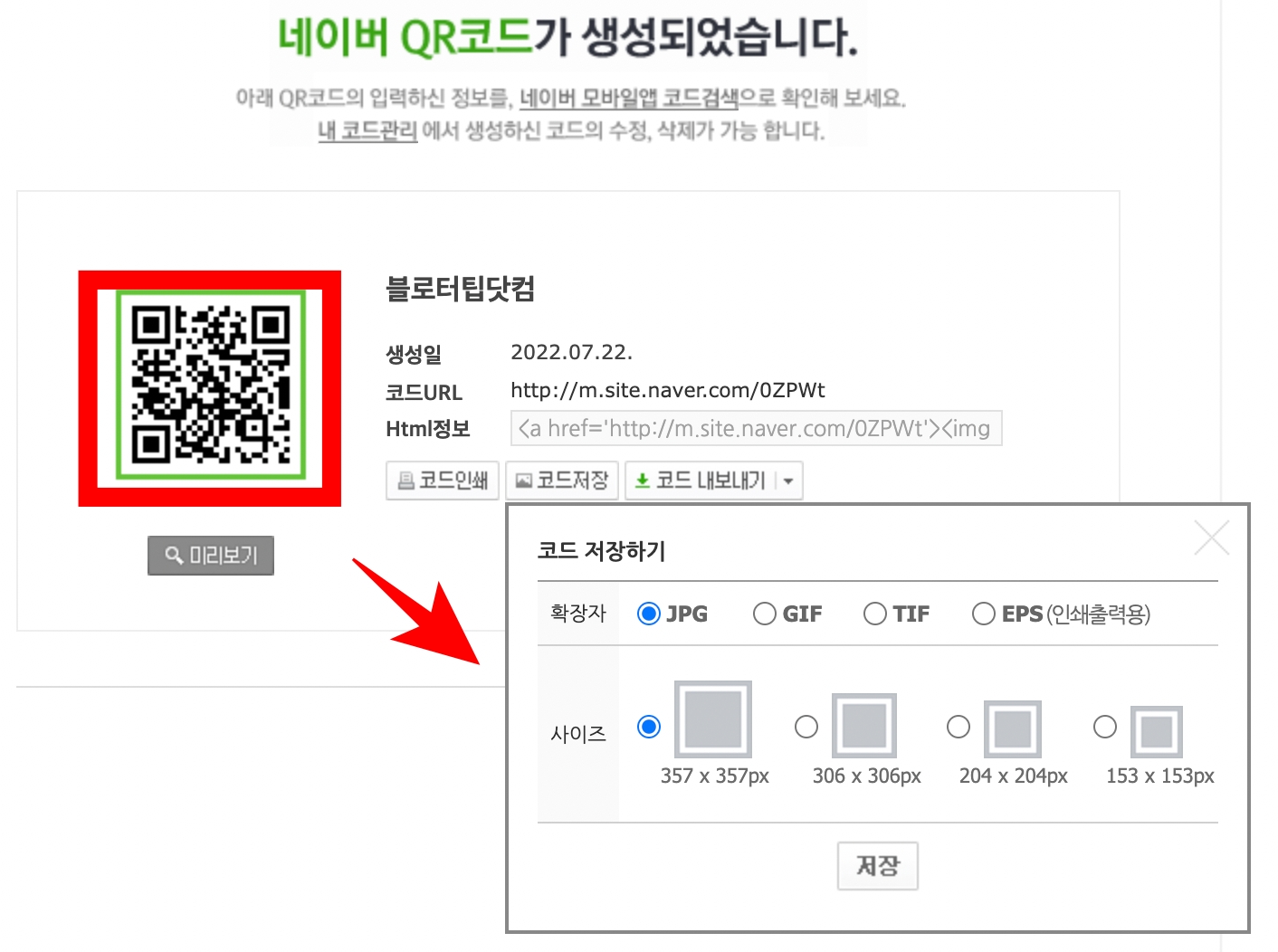Click the Html정보 code input field

(757, 428)
